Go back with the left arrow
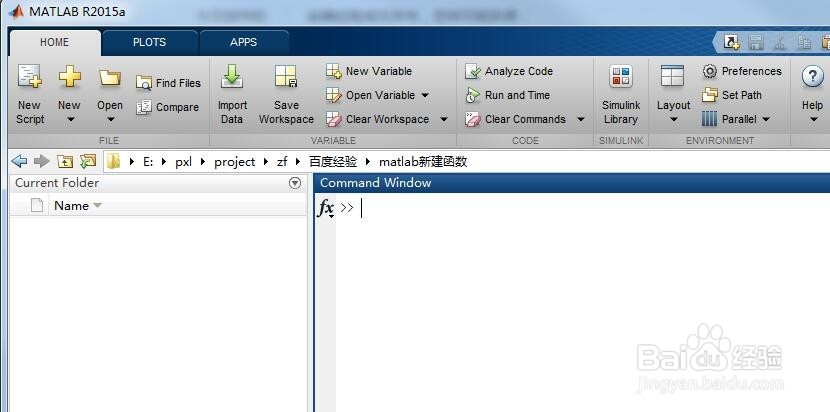The height and width of the screenshot is (412, 830). pos(19,161)
